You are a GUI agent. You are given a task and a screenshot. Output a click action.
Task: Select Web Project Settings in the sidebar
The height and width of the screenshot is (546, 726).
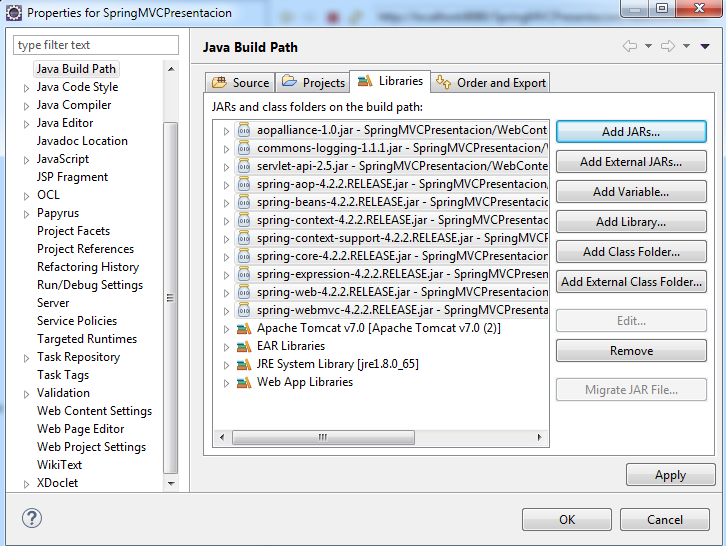[x=91, y=447]
